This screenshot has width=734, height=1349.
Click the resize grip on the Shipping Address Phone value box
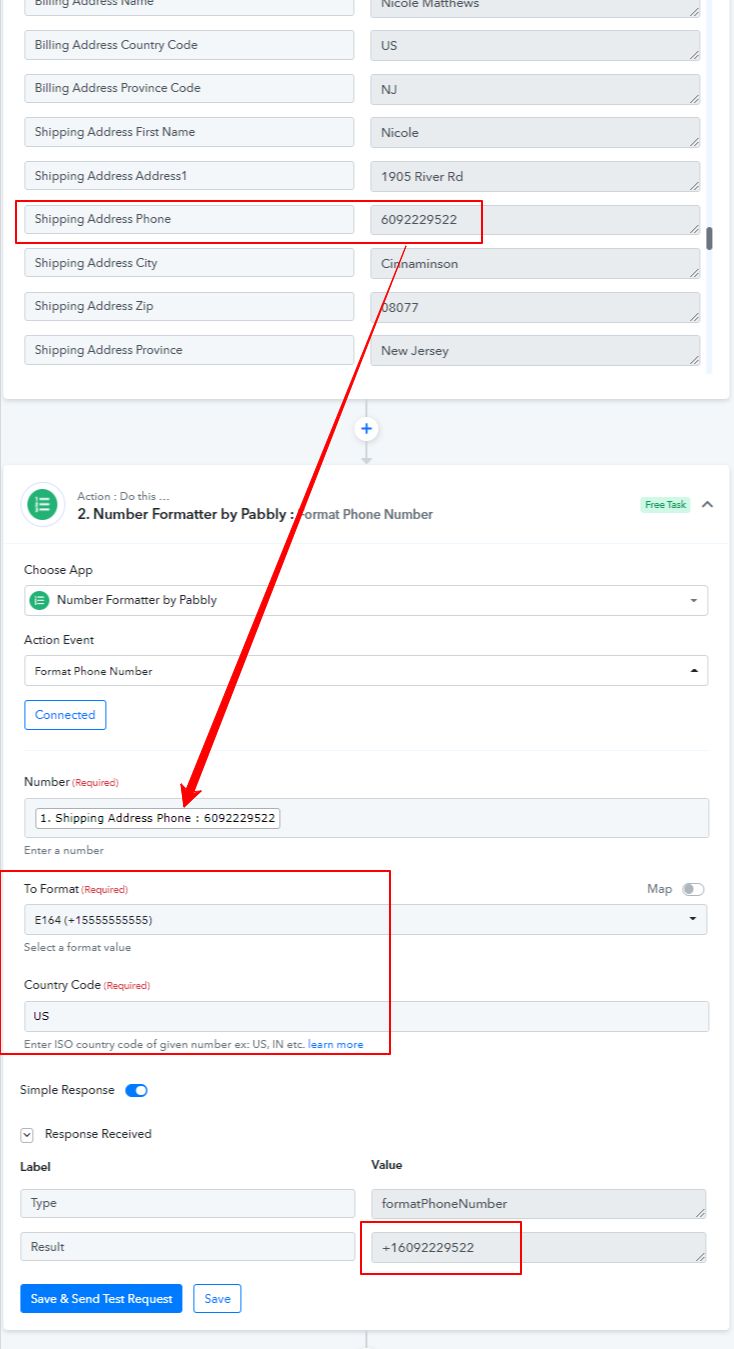pyautogui.click(x=693, y=228)
